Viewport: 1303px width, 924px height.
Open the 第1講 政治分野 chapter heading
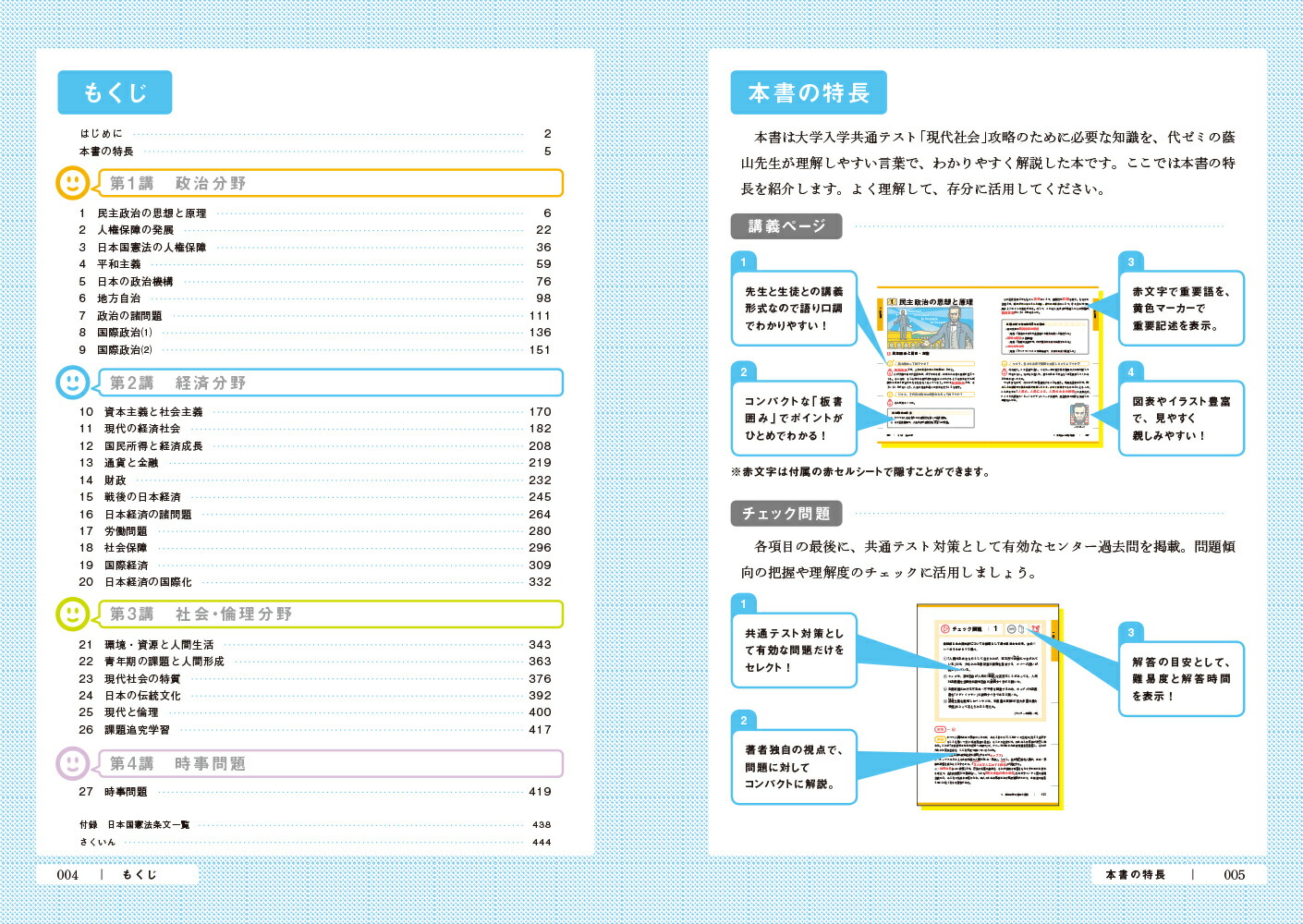(329, 183)
